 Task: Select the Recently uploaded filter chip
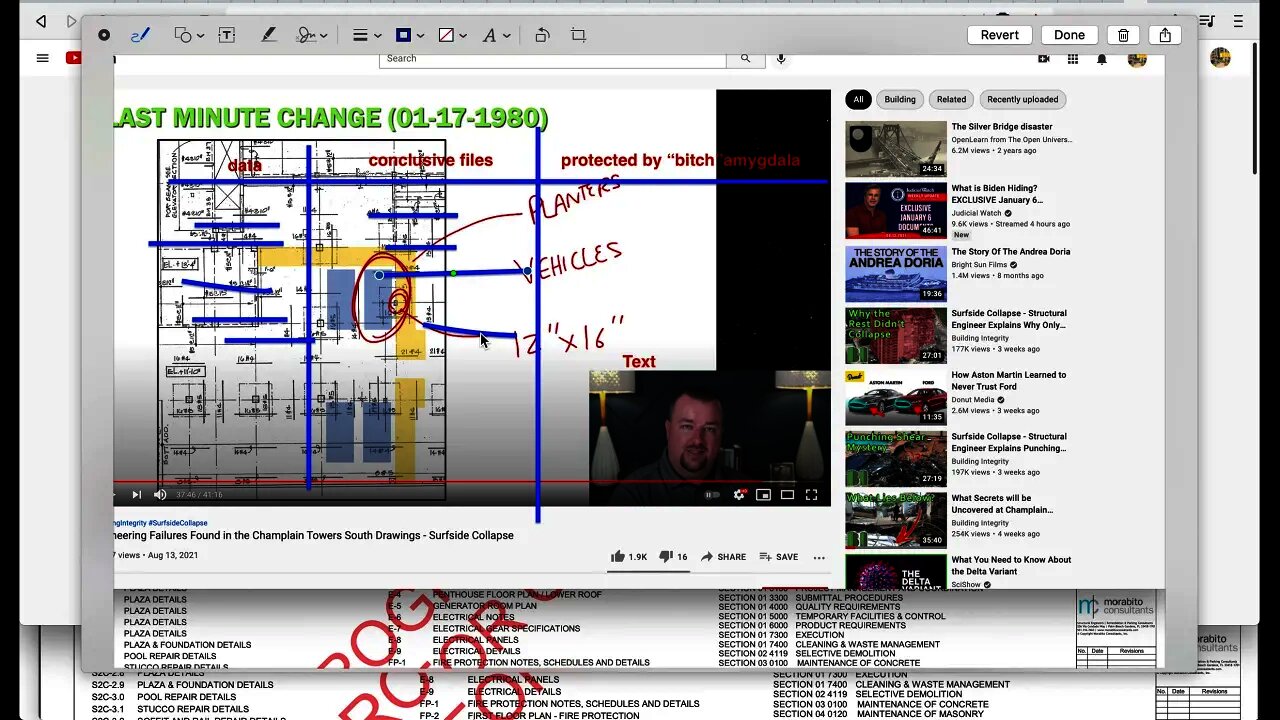(1023, 99)
